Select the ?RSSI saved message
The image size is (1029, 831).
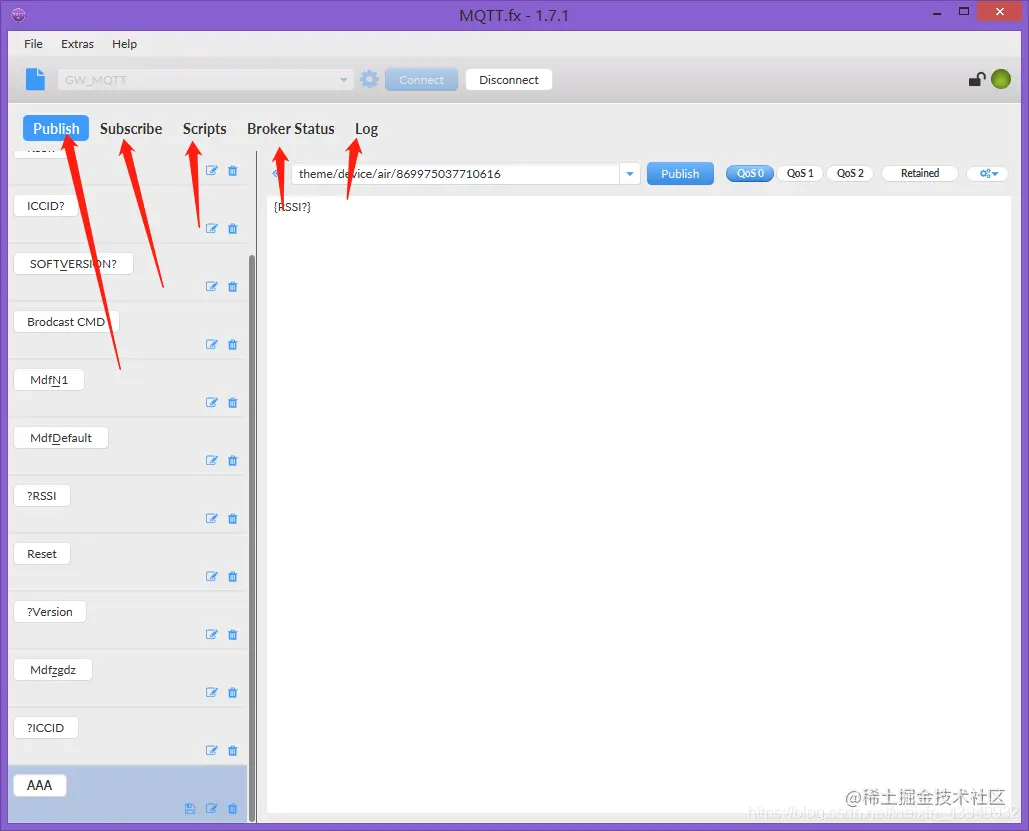pyautogui.click(x=41, y=496)
